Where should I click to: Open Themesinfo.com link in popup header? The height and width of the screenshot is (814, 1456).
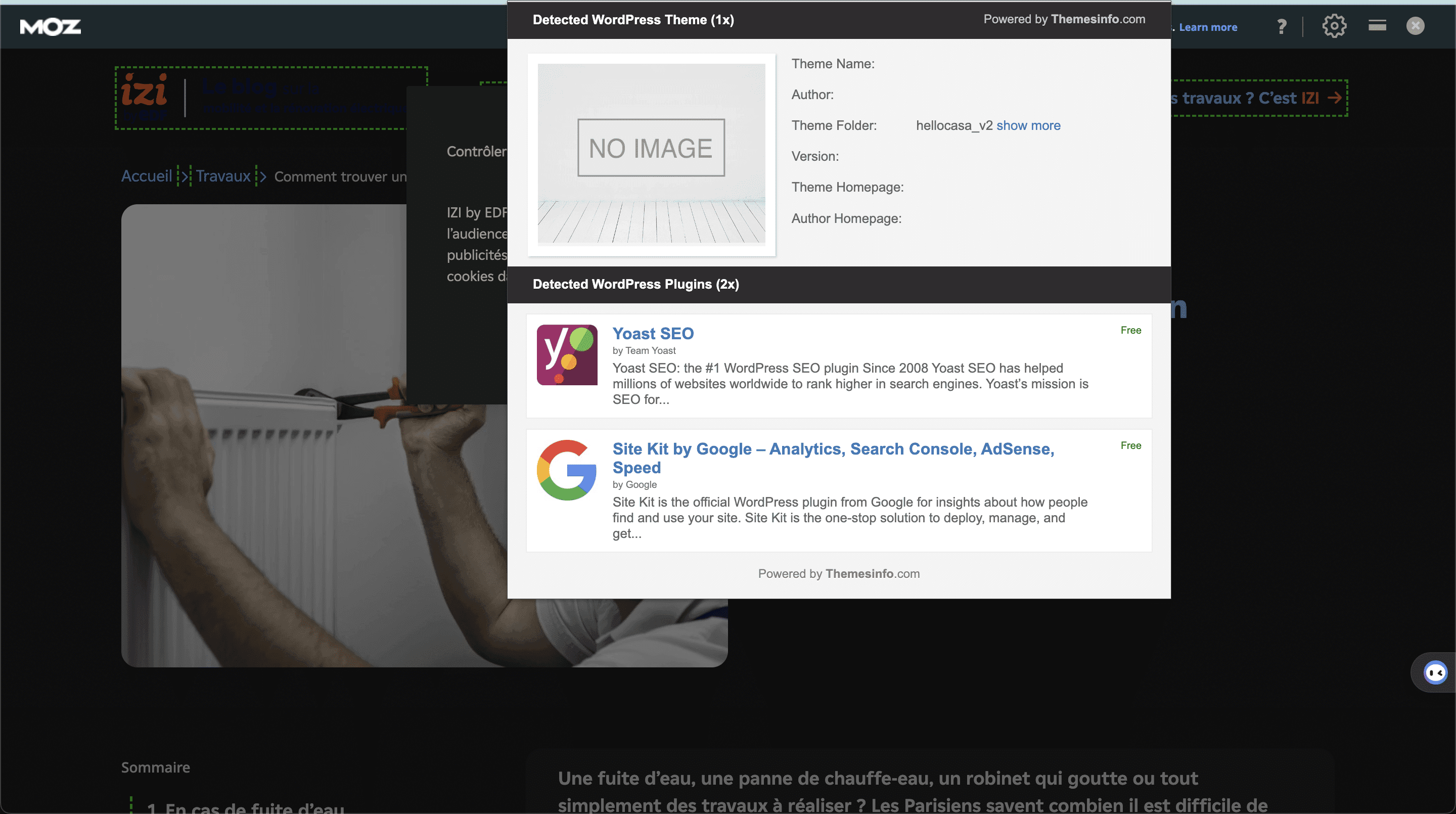pos(1098,19)
